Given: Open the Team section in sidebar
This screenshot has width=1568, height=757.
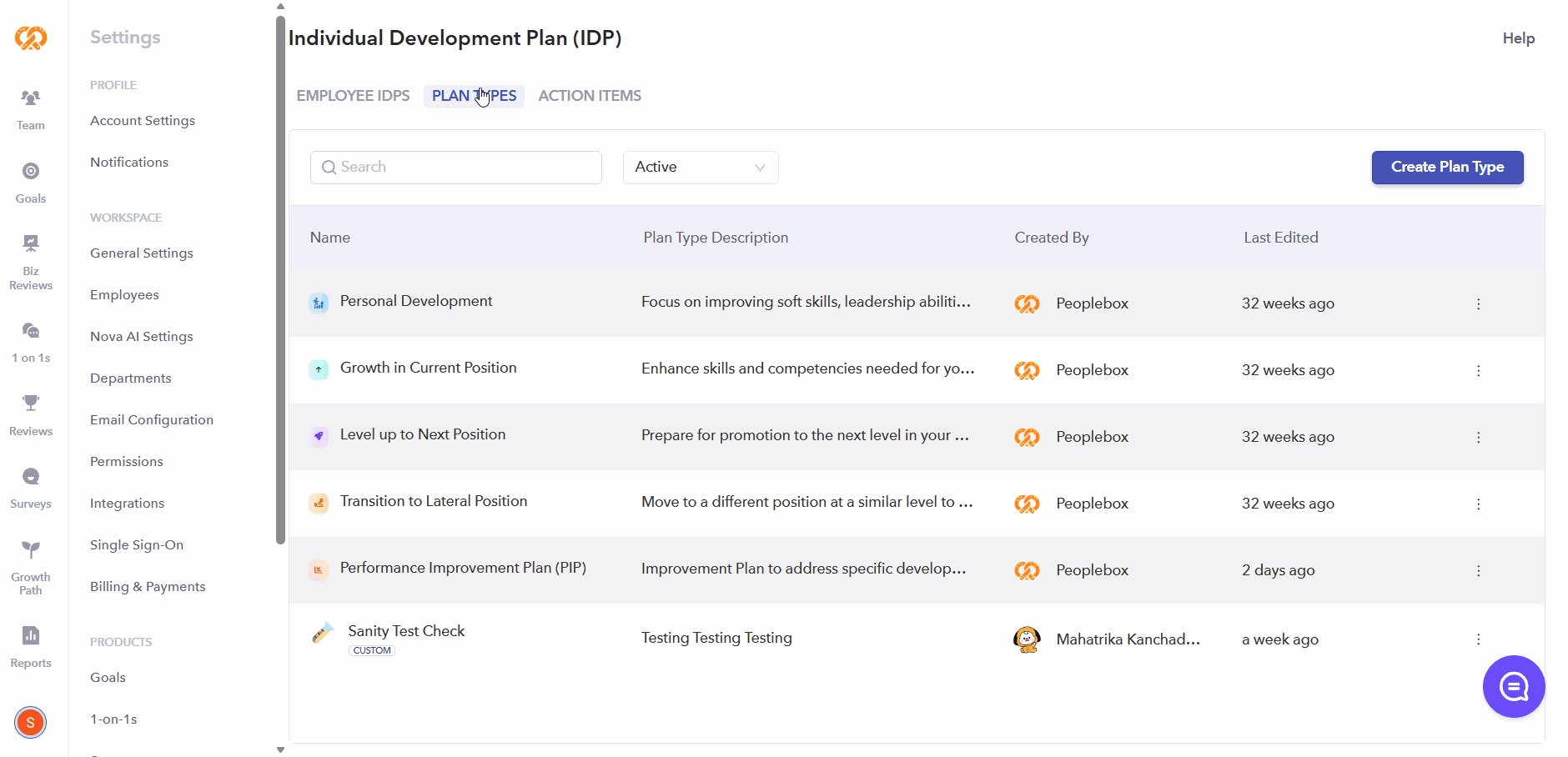Looking at the screenshot, I should 31,110.
